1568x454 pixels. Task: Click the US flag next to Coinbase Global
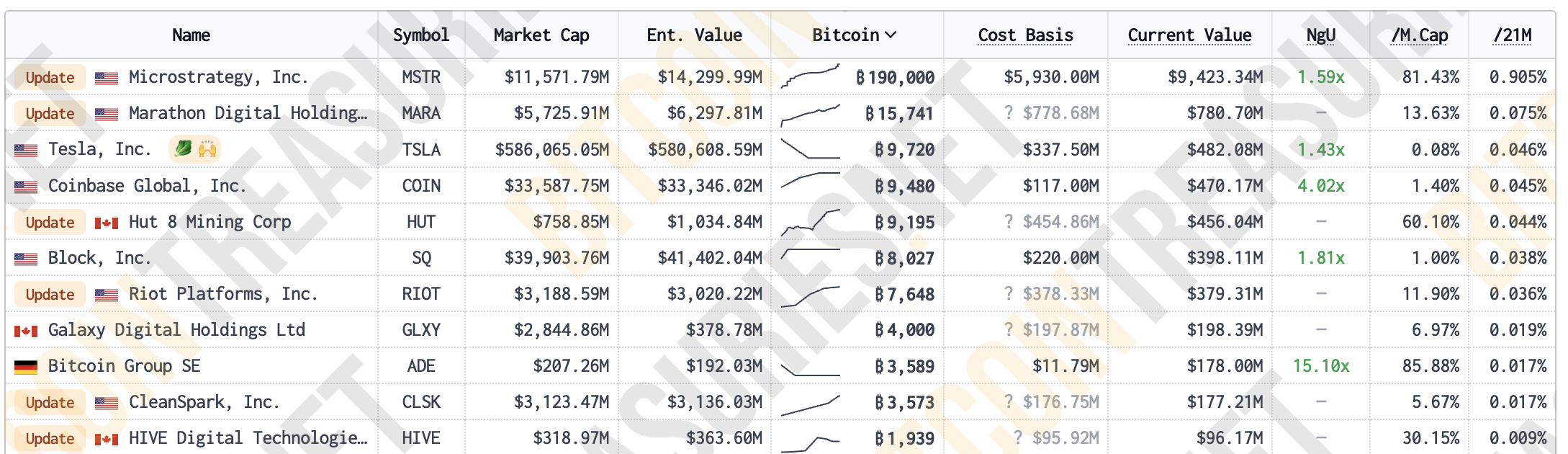[26, 187]
